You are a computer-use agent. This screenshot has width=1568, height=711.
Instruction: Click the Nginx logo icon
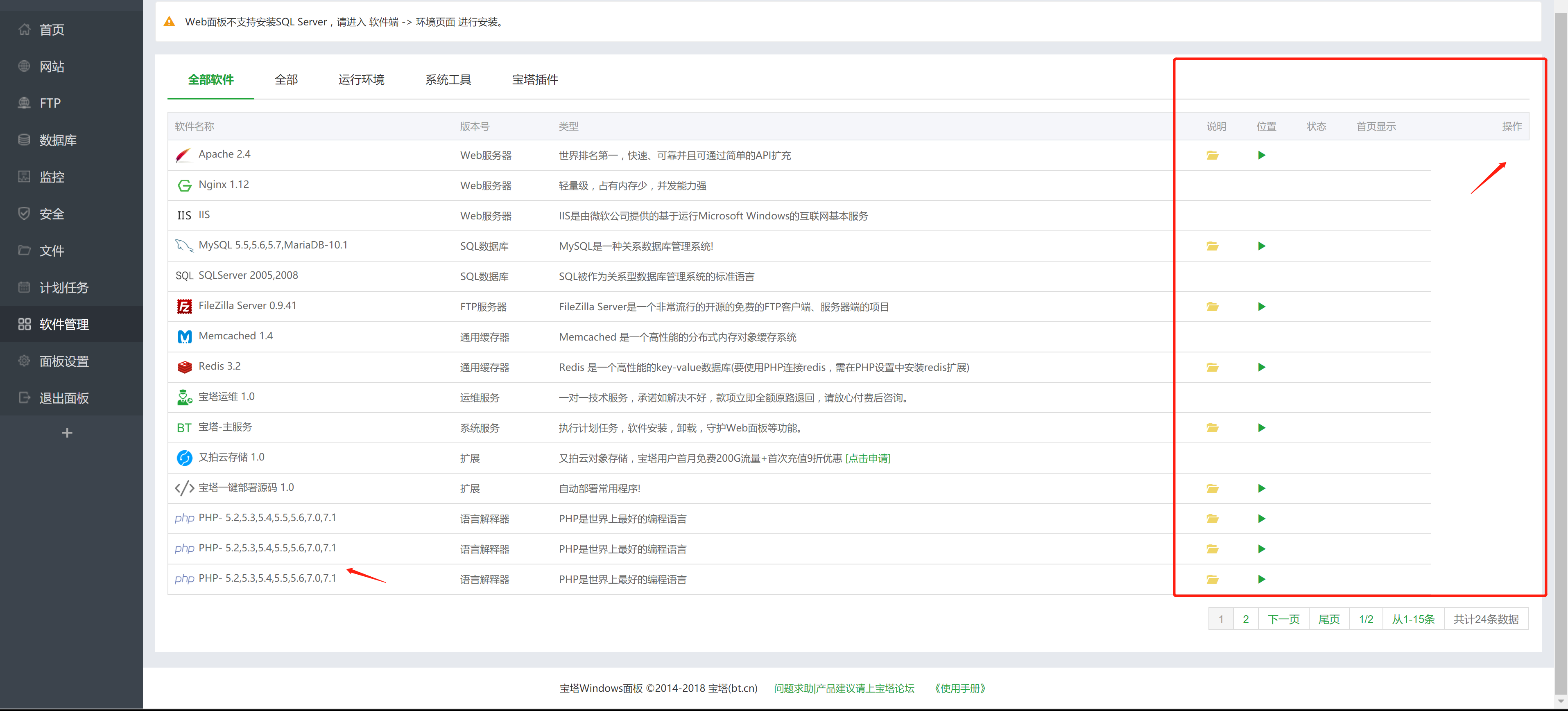184,185
